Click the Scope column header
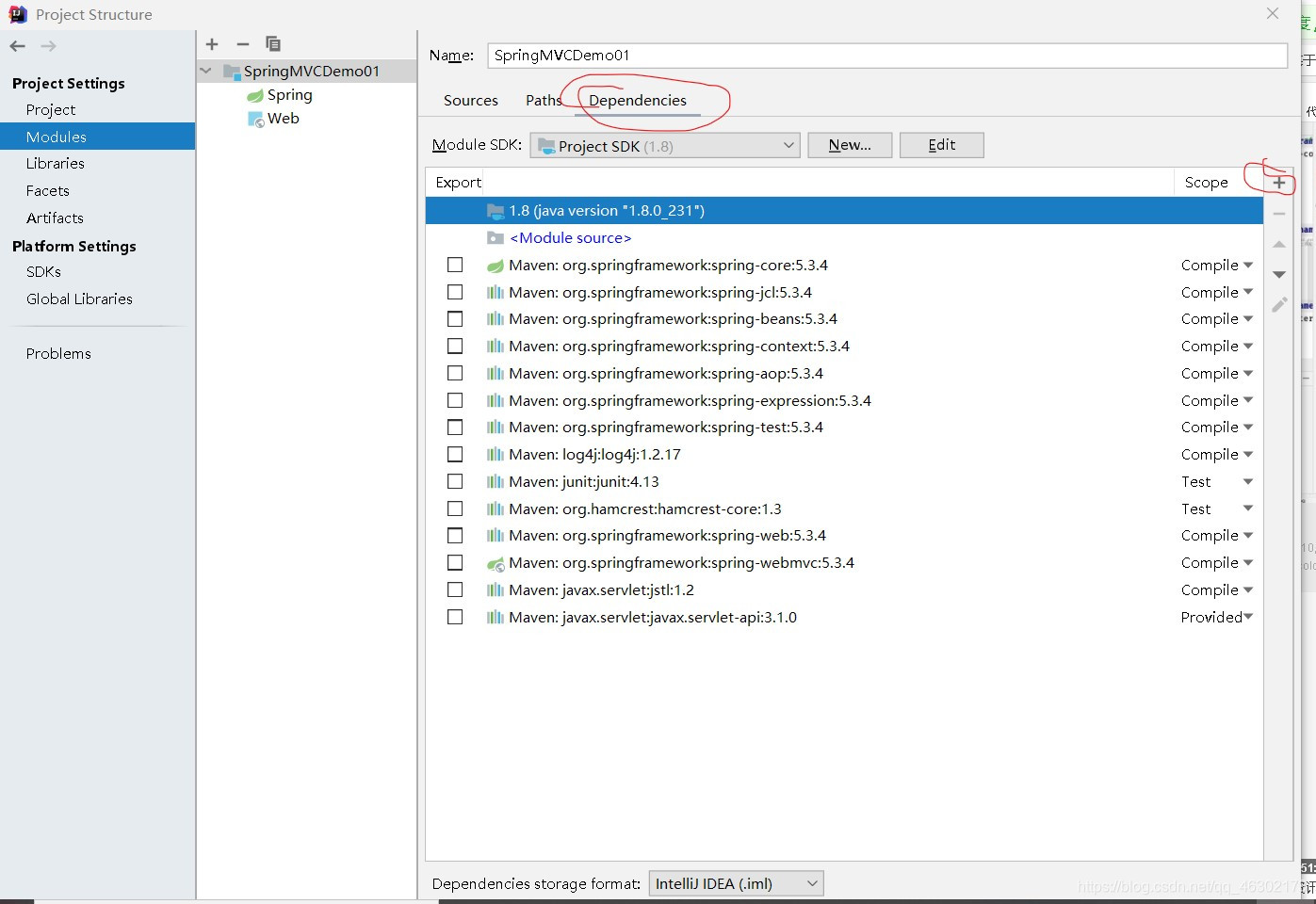 [1207, 183]
